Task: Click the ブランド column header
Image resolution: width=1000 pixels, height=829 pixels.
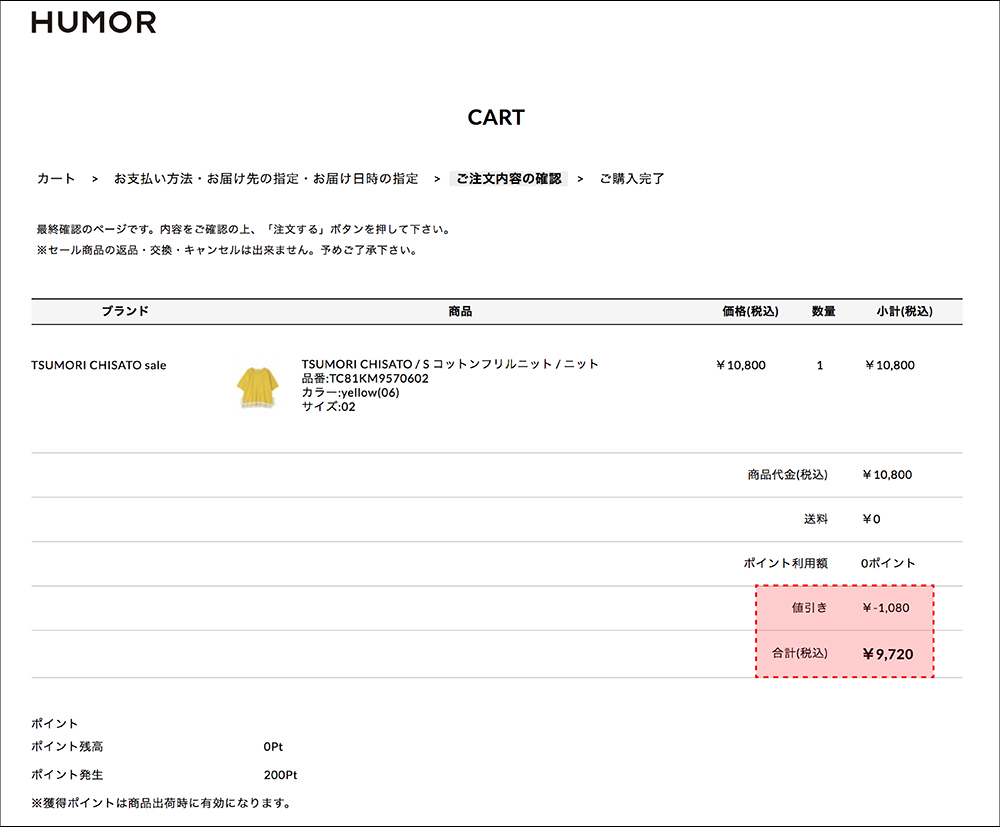Action: 125,311
